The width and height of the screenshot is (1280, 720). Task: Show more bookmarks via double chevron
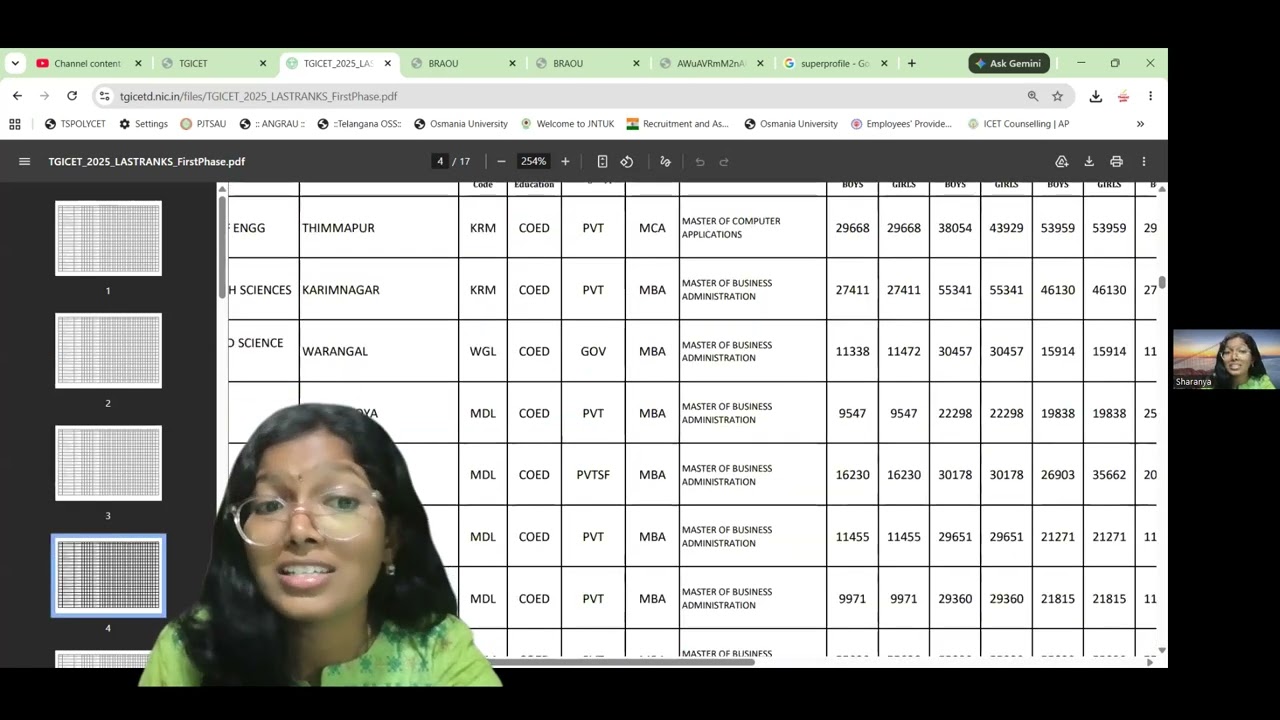tap(1140, 124)
